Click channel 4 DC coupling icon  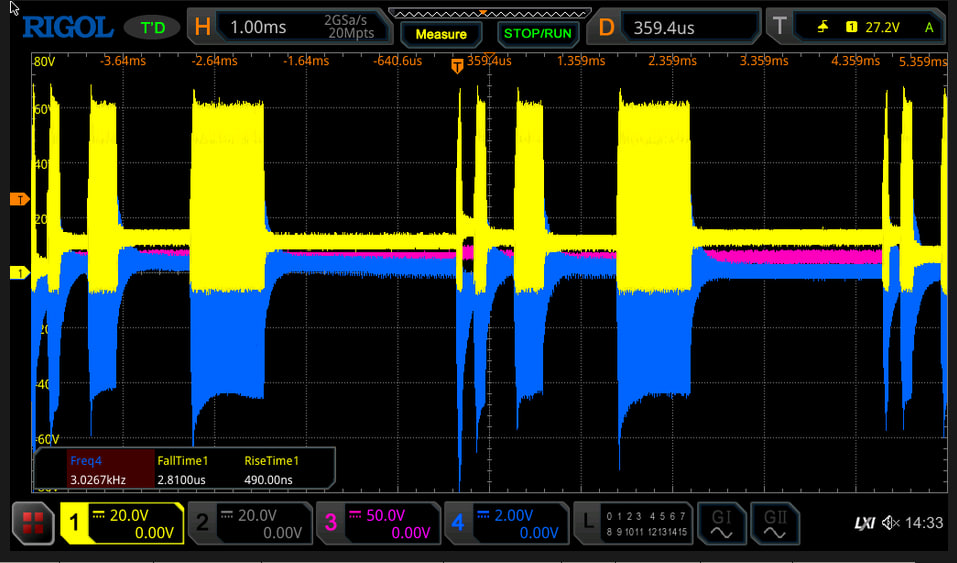[483, 515]
